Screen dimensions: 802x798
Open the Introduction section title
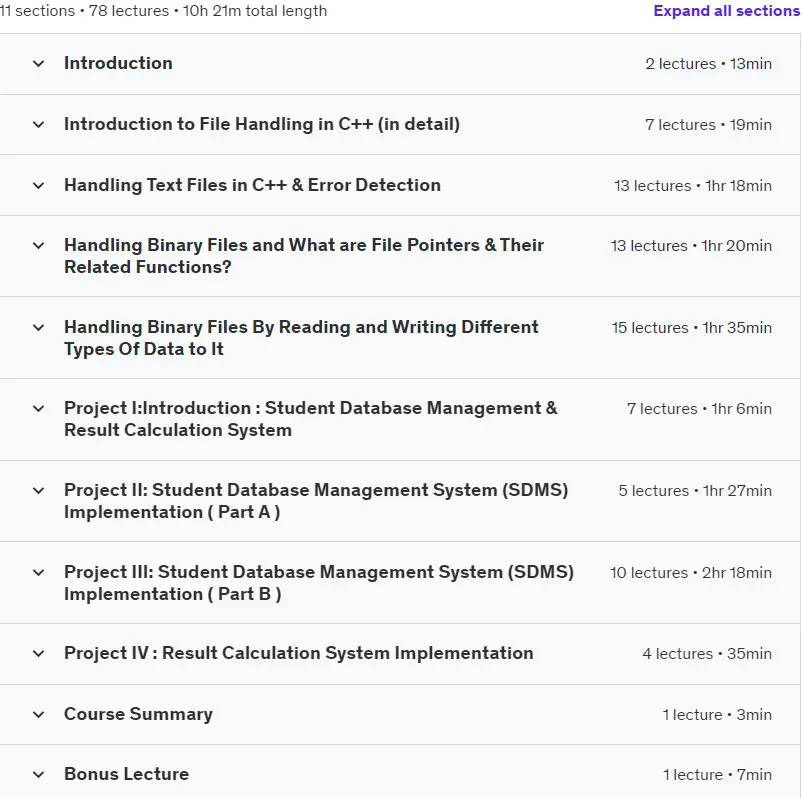click(118, 63)
